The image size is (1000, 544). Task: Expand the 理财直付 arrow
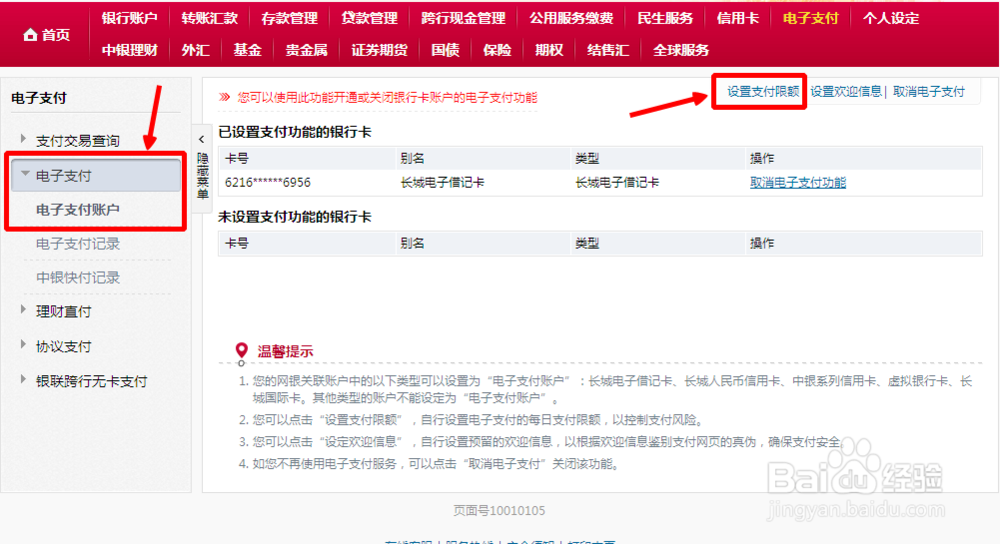(23, 310)
